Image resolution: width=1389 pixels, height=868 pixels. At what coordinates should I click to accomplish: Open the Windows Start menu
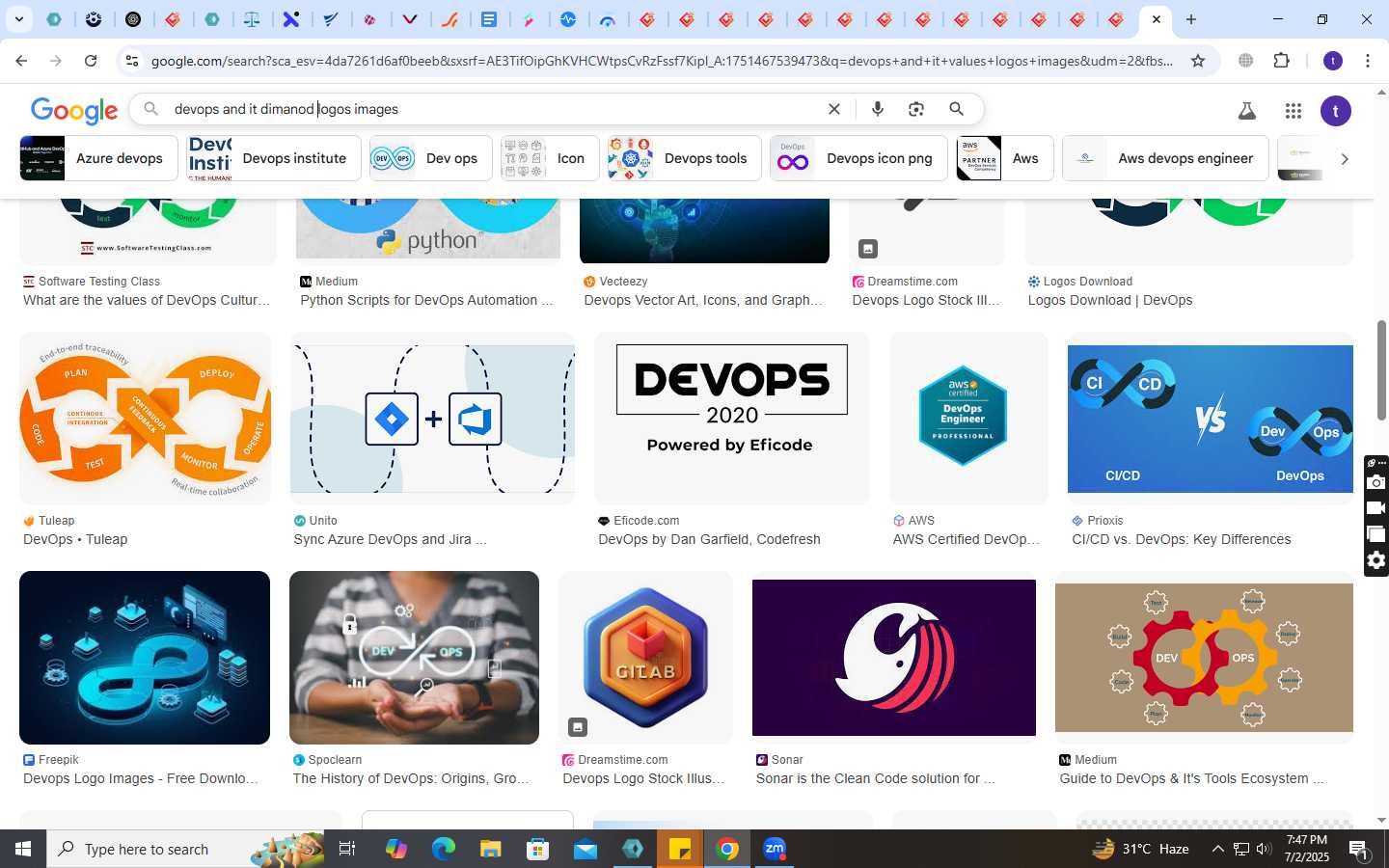(x=23, y=849)
